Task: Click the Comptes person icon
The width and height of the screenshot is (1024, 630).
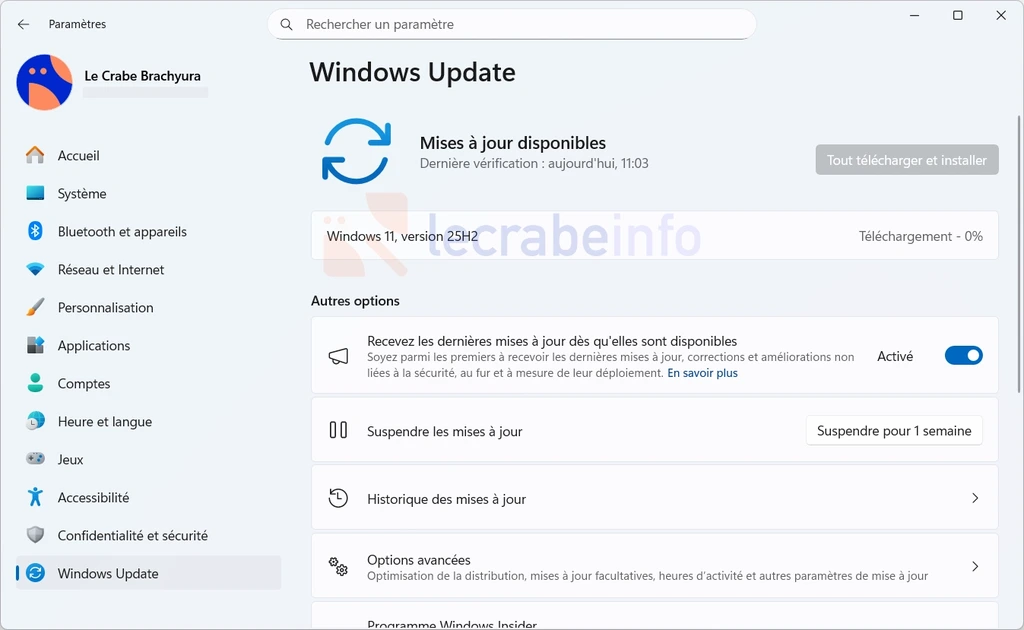Action: (35, 383)
